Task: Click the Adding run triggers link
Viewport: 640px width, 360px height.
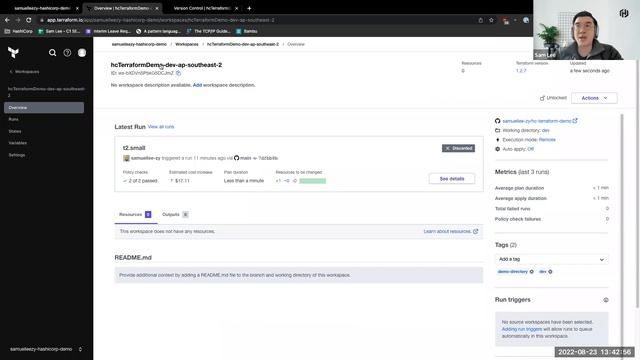Action: 522,329
